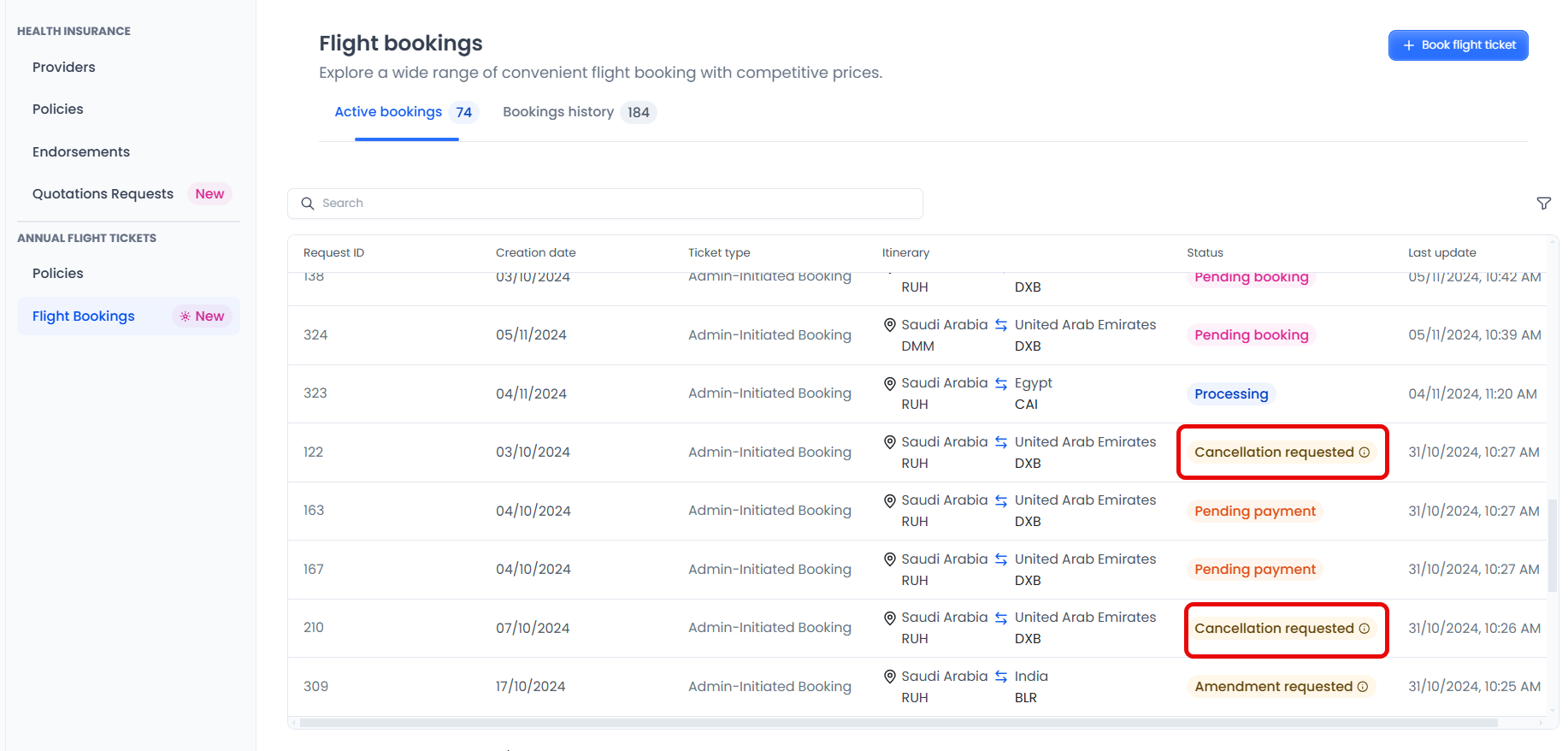Click location pin icon in request 324 itinerary
Image resolution: width=1568 pixels, height=751 pixels.
coord(890,325)
